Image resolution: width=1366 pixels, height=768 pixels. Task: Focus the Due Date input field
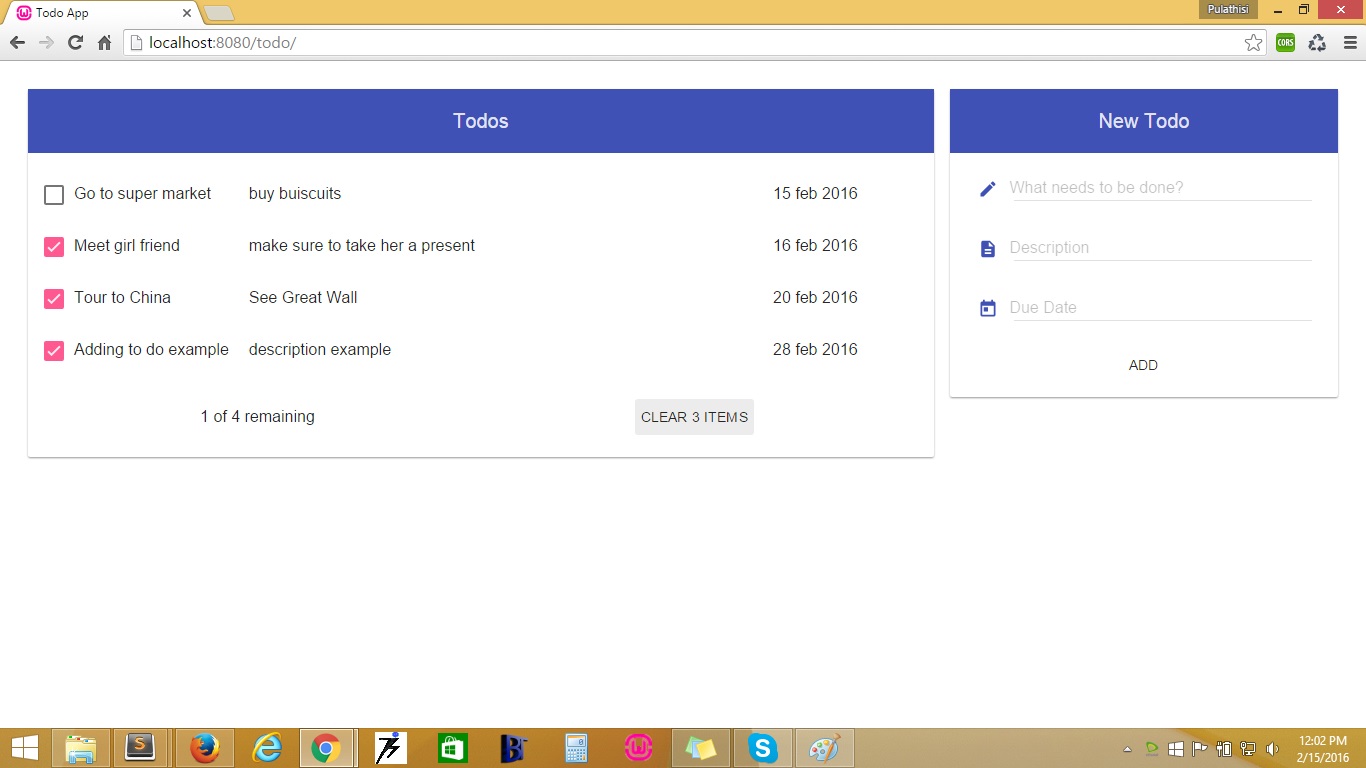pyautogui.click(x=1161, y=308)
